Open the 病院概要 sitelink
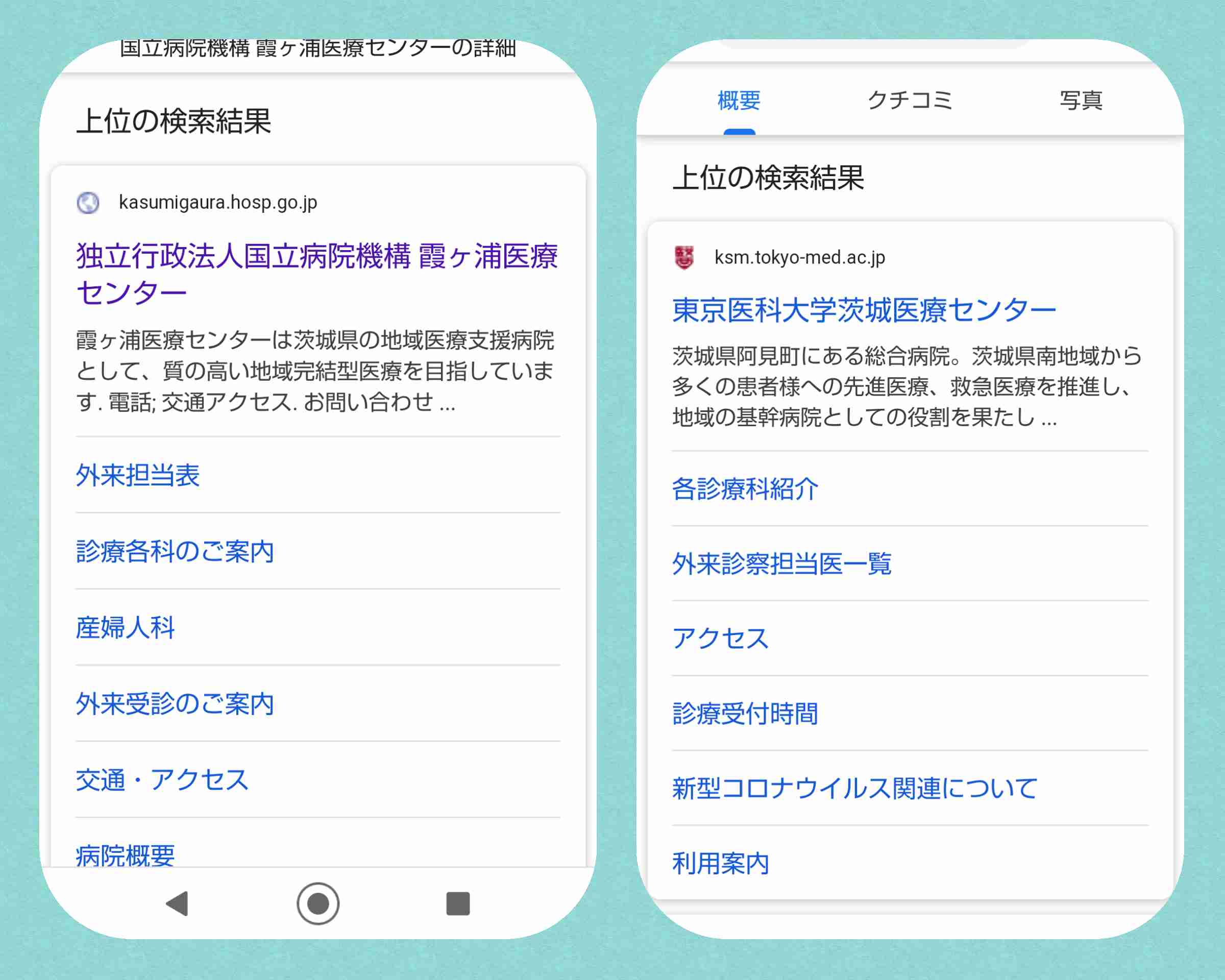1225x980 pixels. (125, 854)
